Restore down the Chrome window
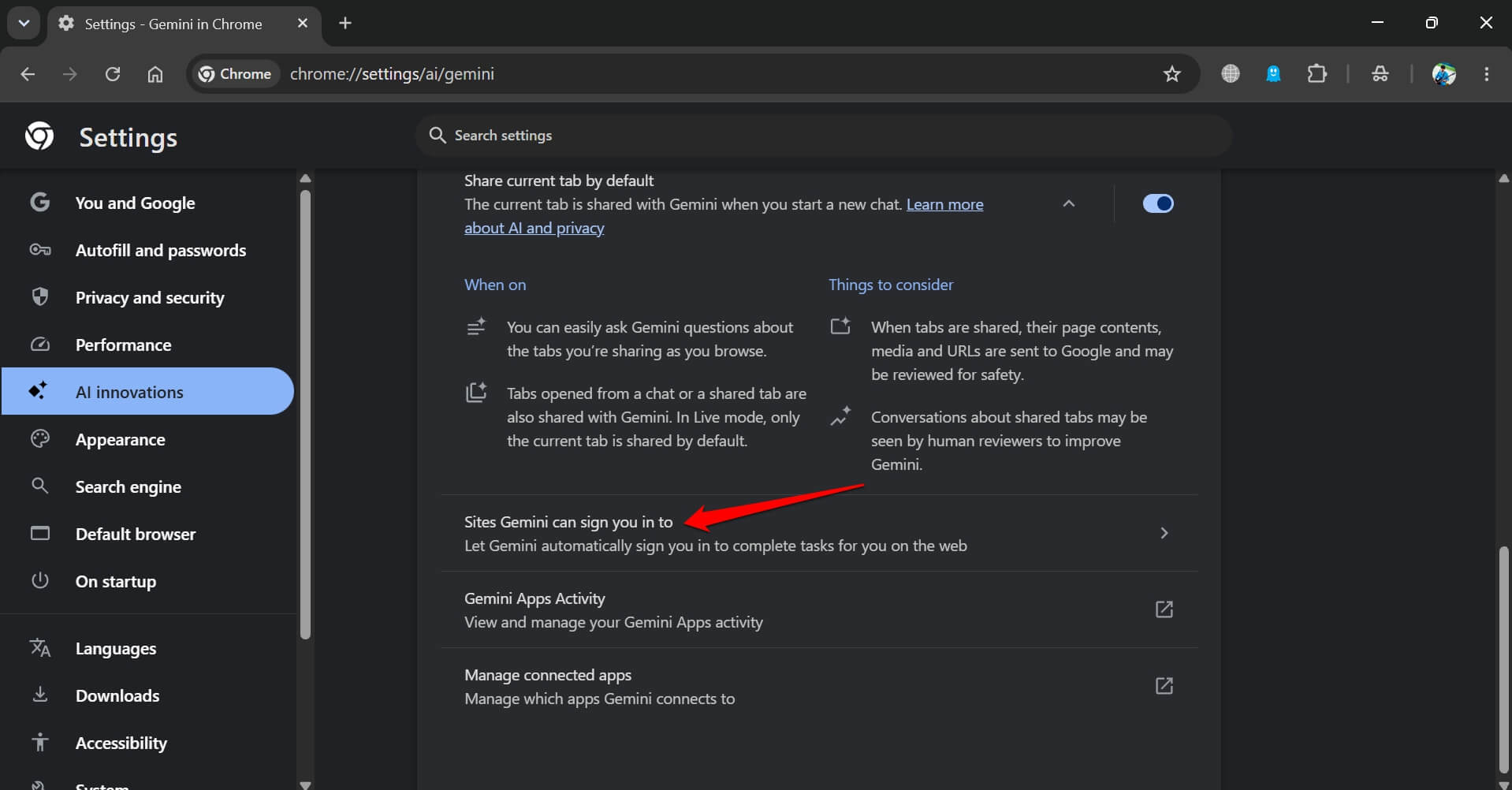The height and width of the screenshot is (790, 1512). (1432, 23)
